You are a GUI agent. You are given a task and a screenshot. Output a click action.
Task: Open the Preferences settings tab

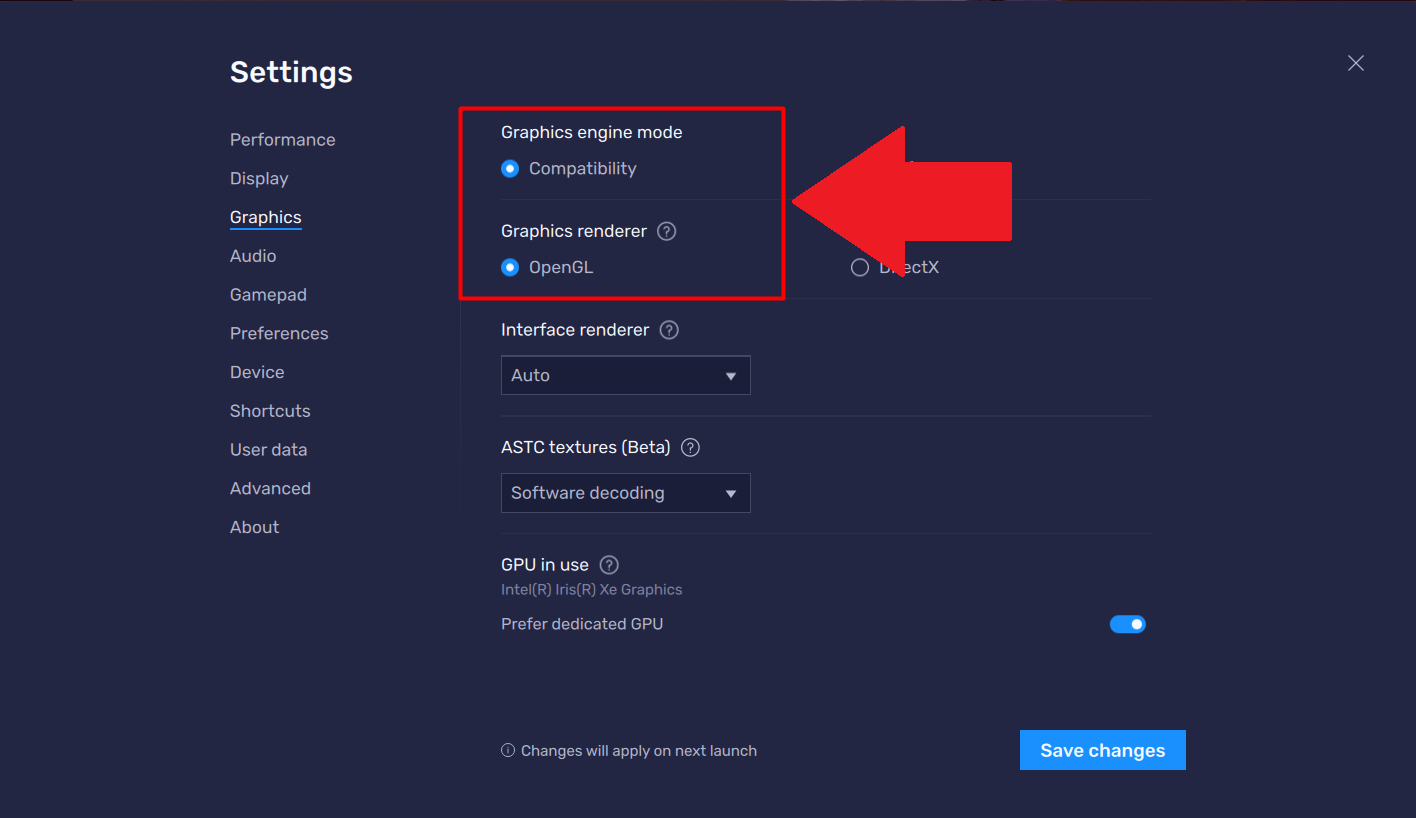tap(279, 334)
